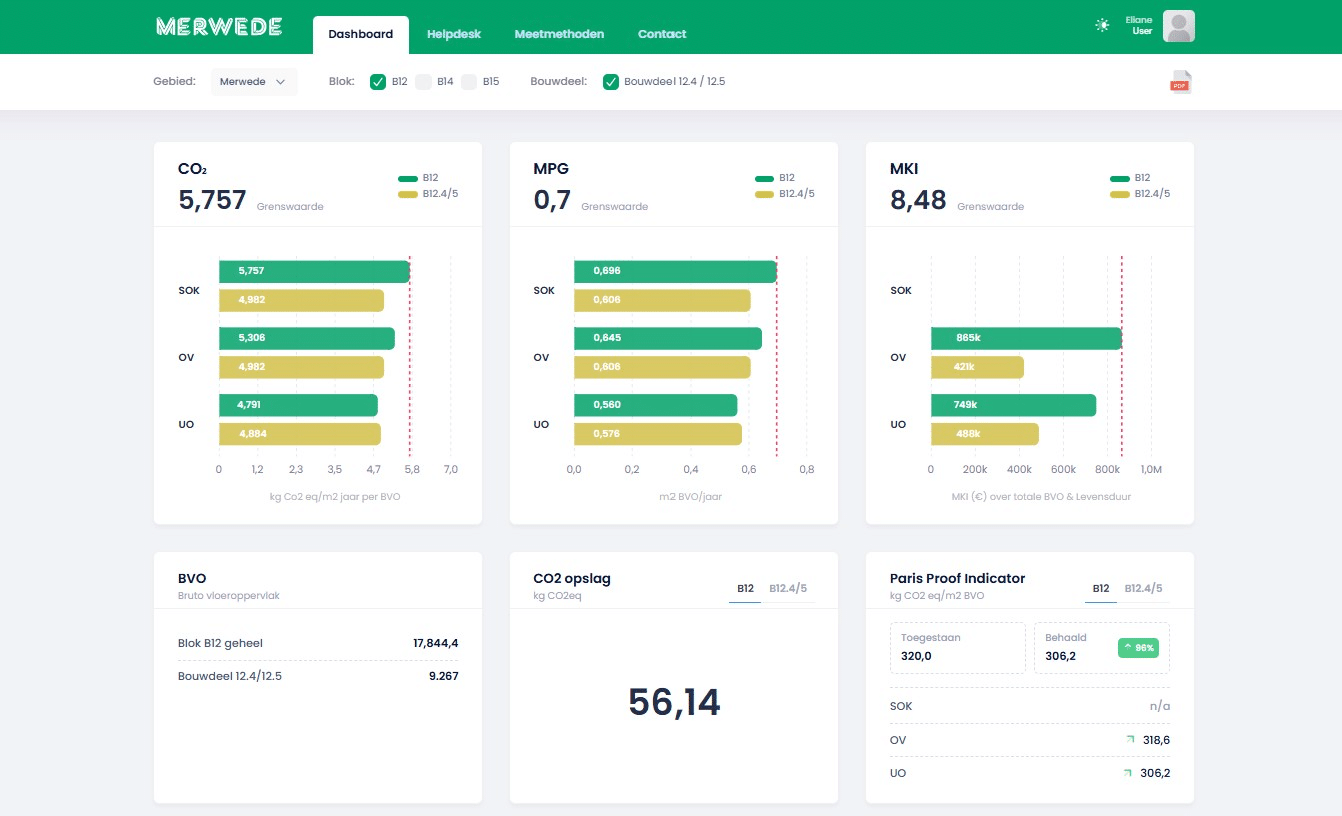Click the user profile avatar
The height and width of the screenshot is (816, 1342).
(1178, 26)
